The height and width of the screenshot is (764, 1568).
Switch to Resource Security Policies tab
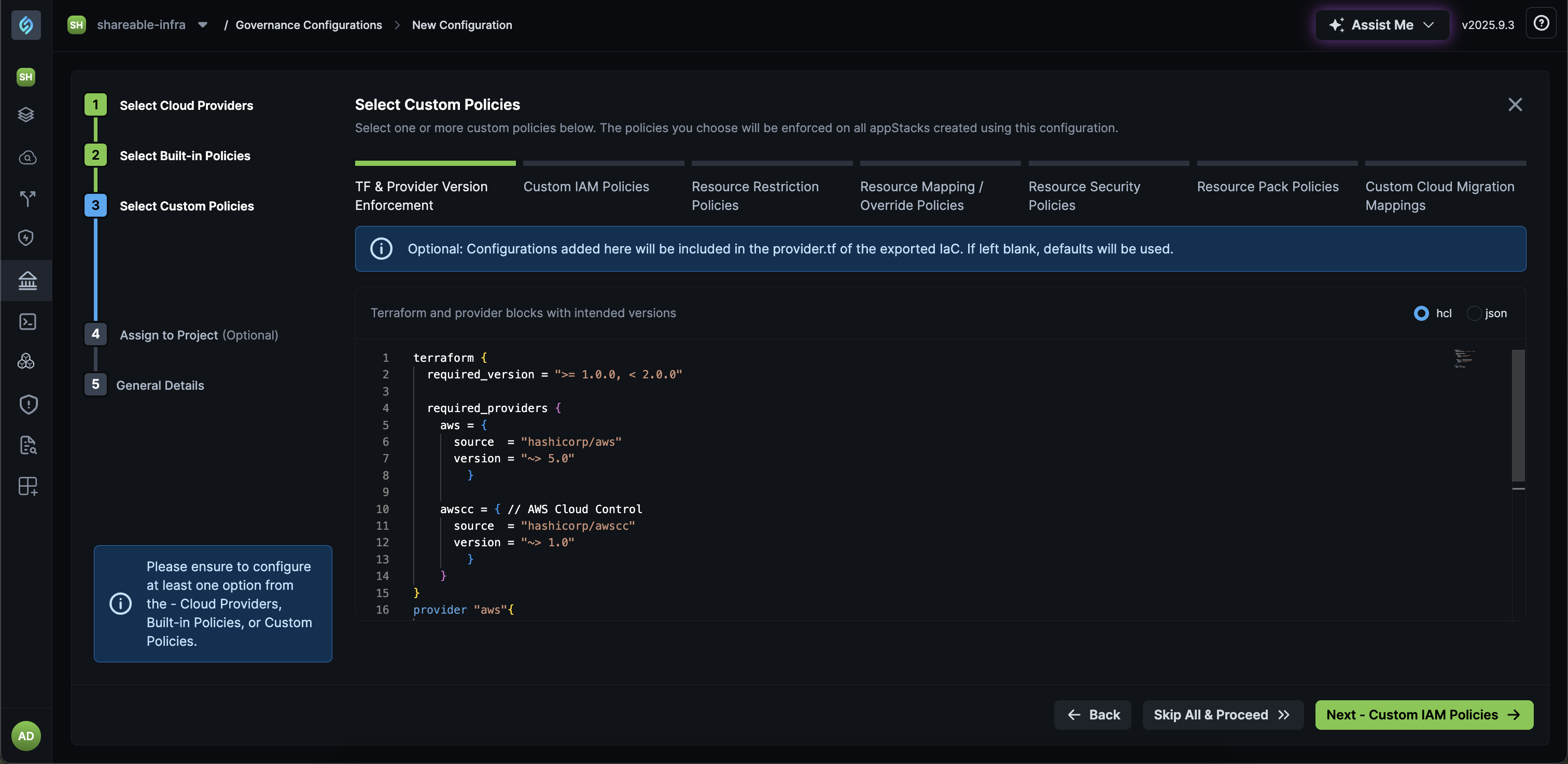[x=1109, y=187]
